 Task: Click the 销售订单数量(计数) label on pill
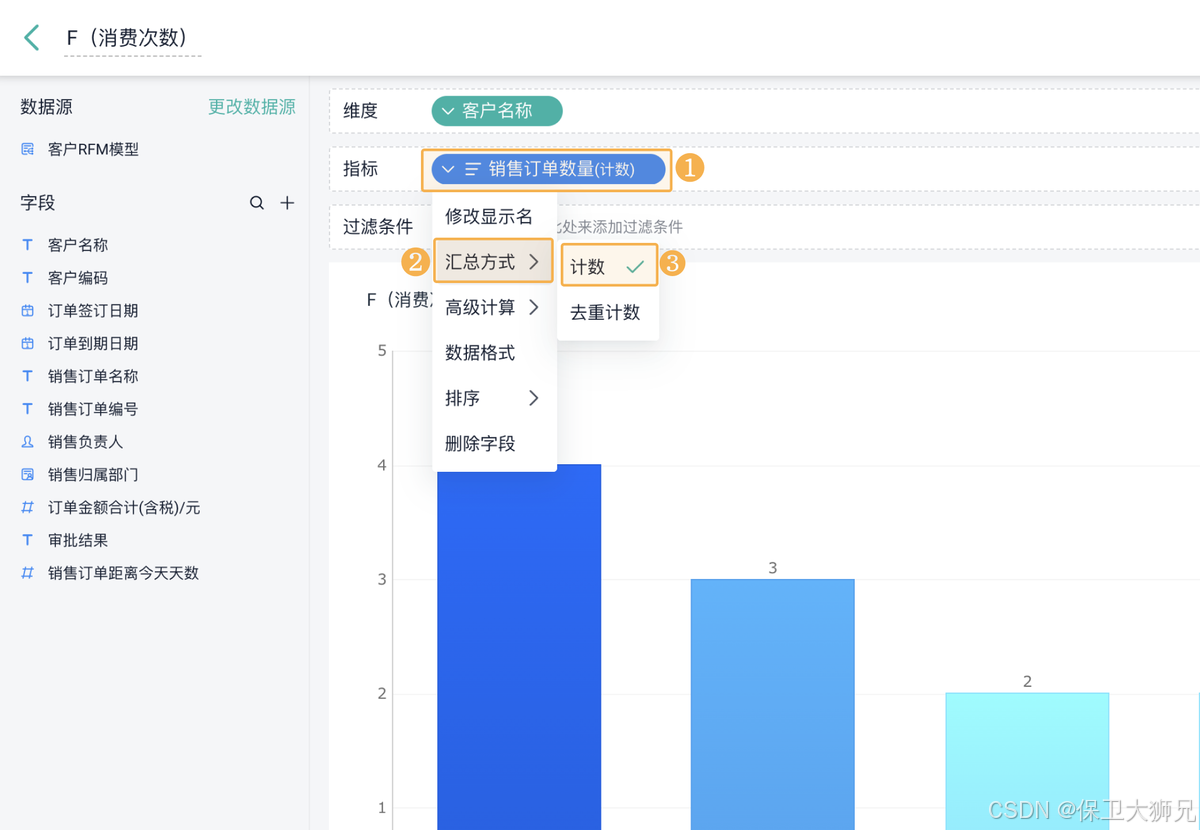tap(562, 170)
